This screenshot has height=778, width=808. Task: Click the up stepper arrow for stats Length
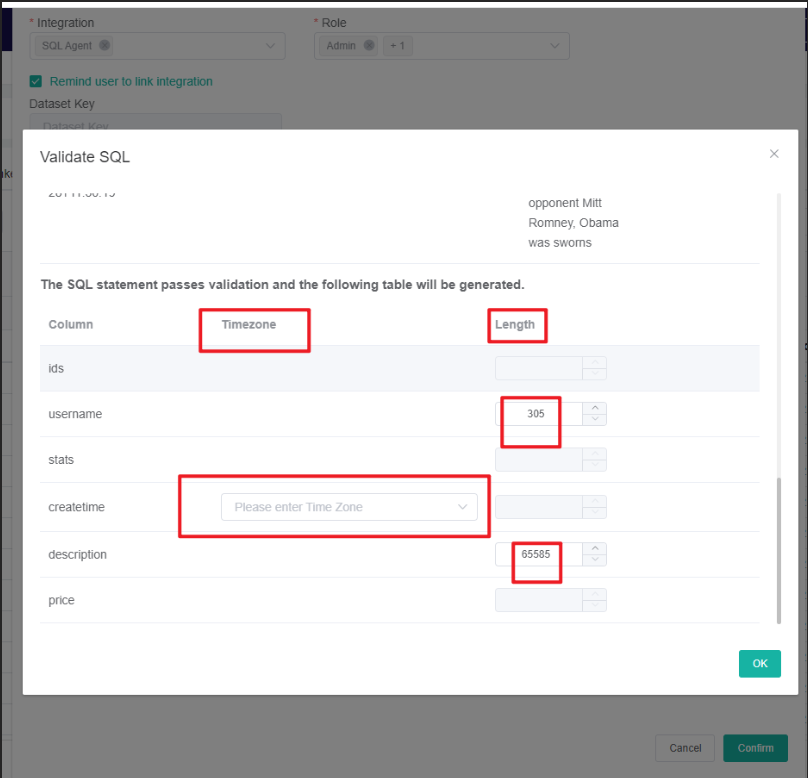[594, 454]
